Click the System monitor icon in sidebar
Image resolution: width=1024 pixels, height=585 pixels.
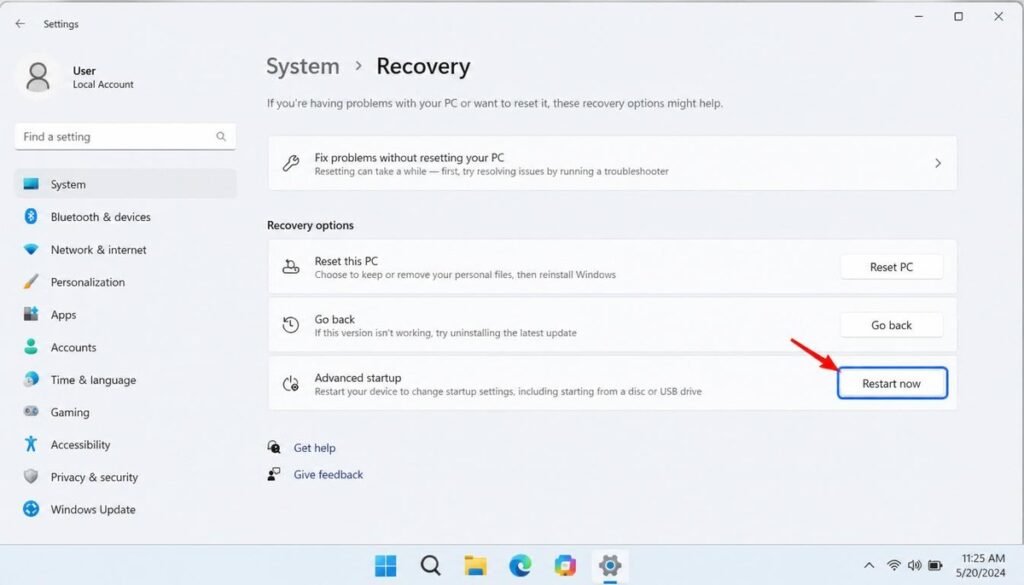(x=31, y=184)
